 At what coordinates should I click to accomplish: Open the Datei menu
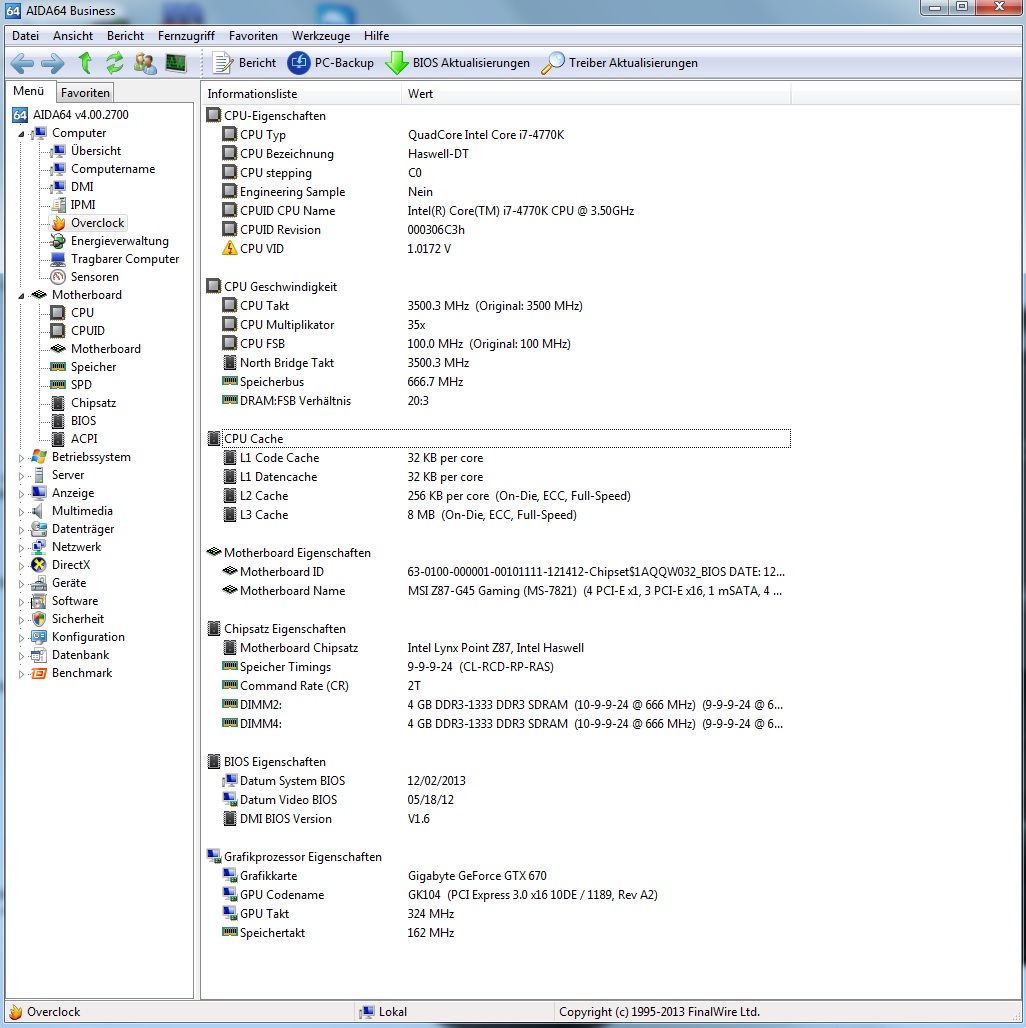[x=26, y=36]
